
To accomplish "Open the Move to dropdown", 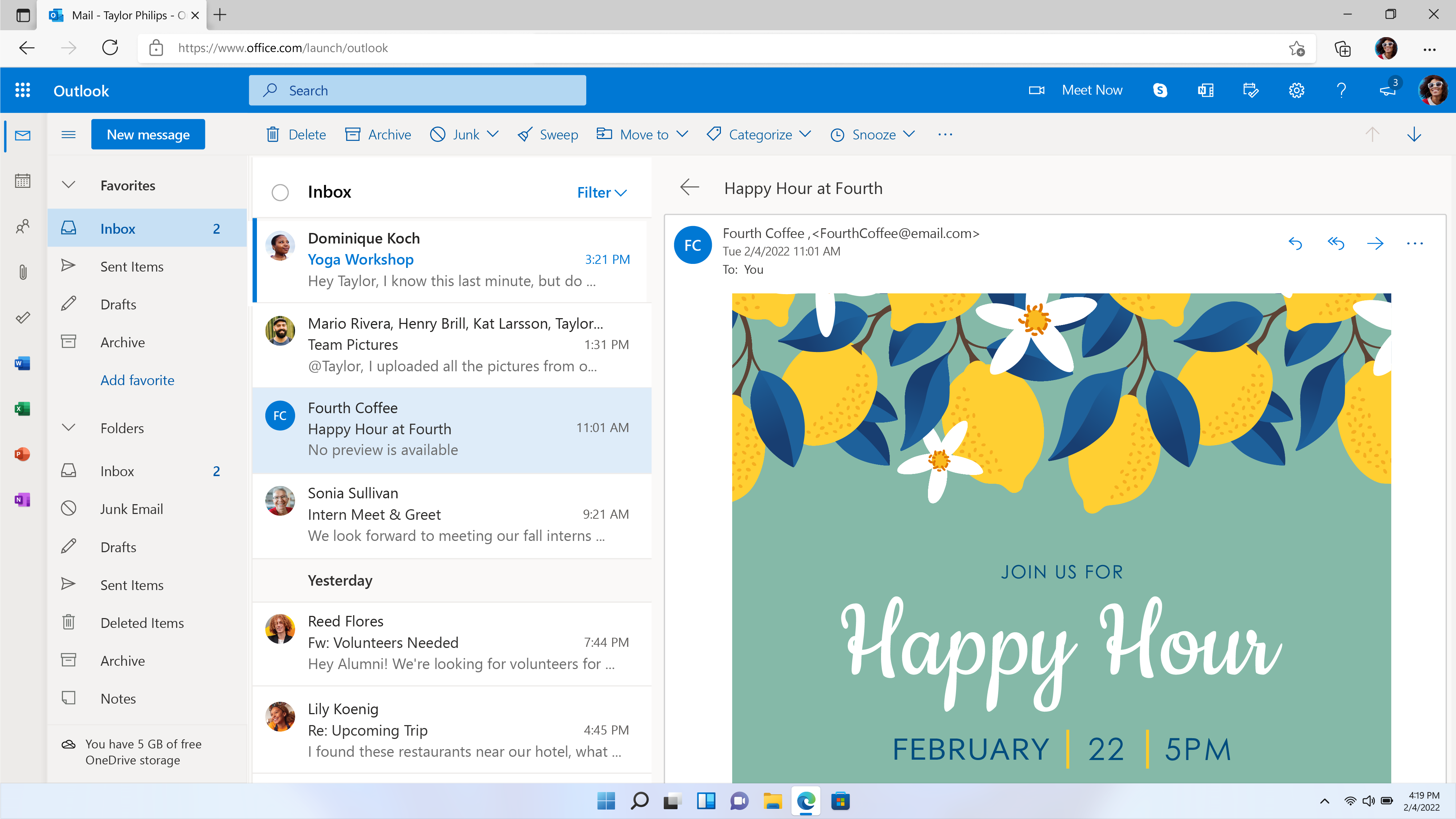I will pos(642,135).
